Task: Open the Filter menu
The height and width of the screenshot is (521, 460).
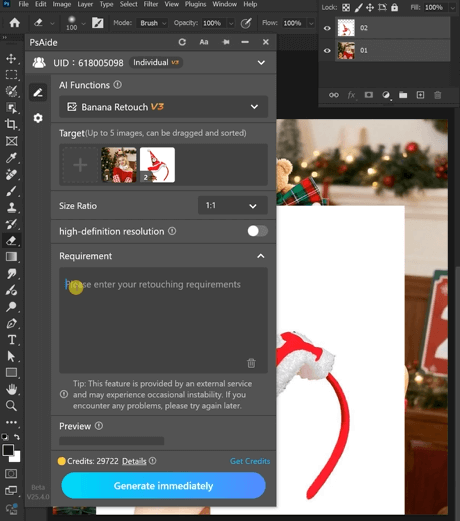Action: [x=151, y=4]
